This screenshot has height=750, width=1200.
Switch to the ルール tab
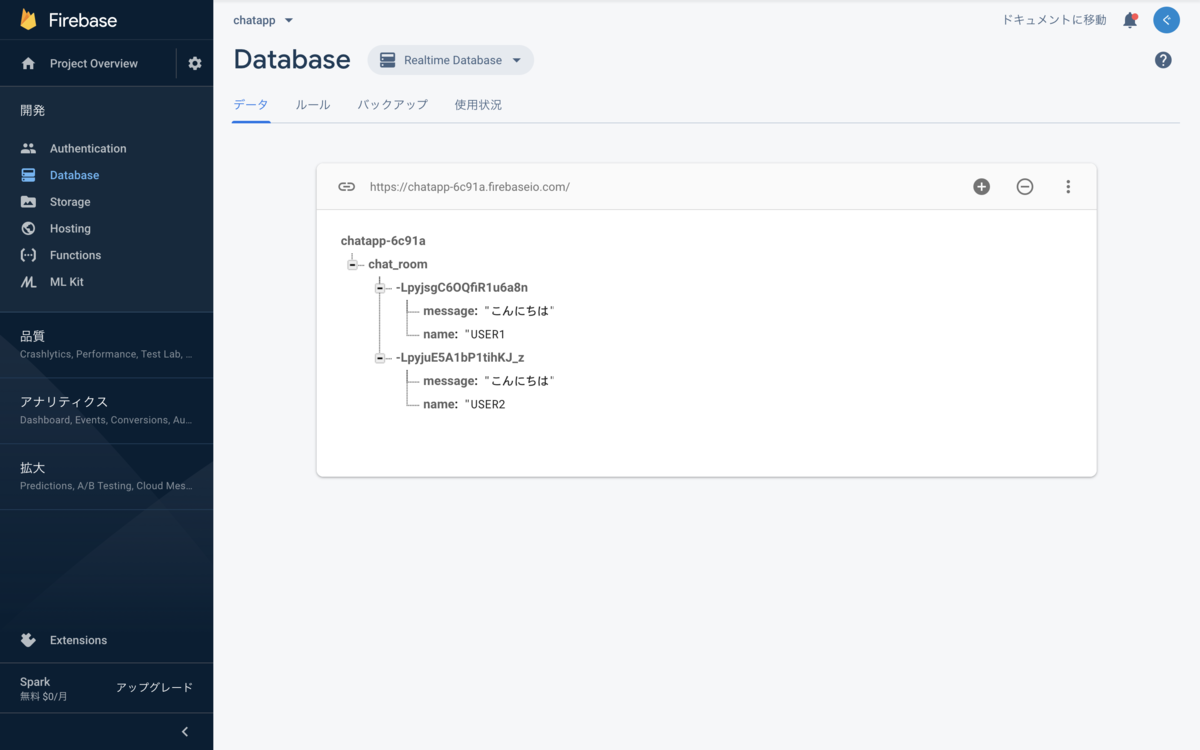pyautogui.click(x=313, y=104)
